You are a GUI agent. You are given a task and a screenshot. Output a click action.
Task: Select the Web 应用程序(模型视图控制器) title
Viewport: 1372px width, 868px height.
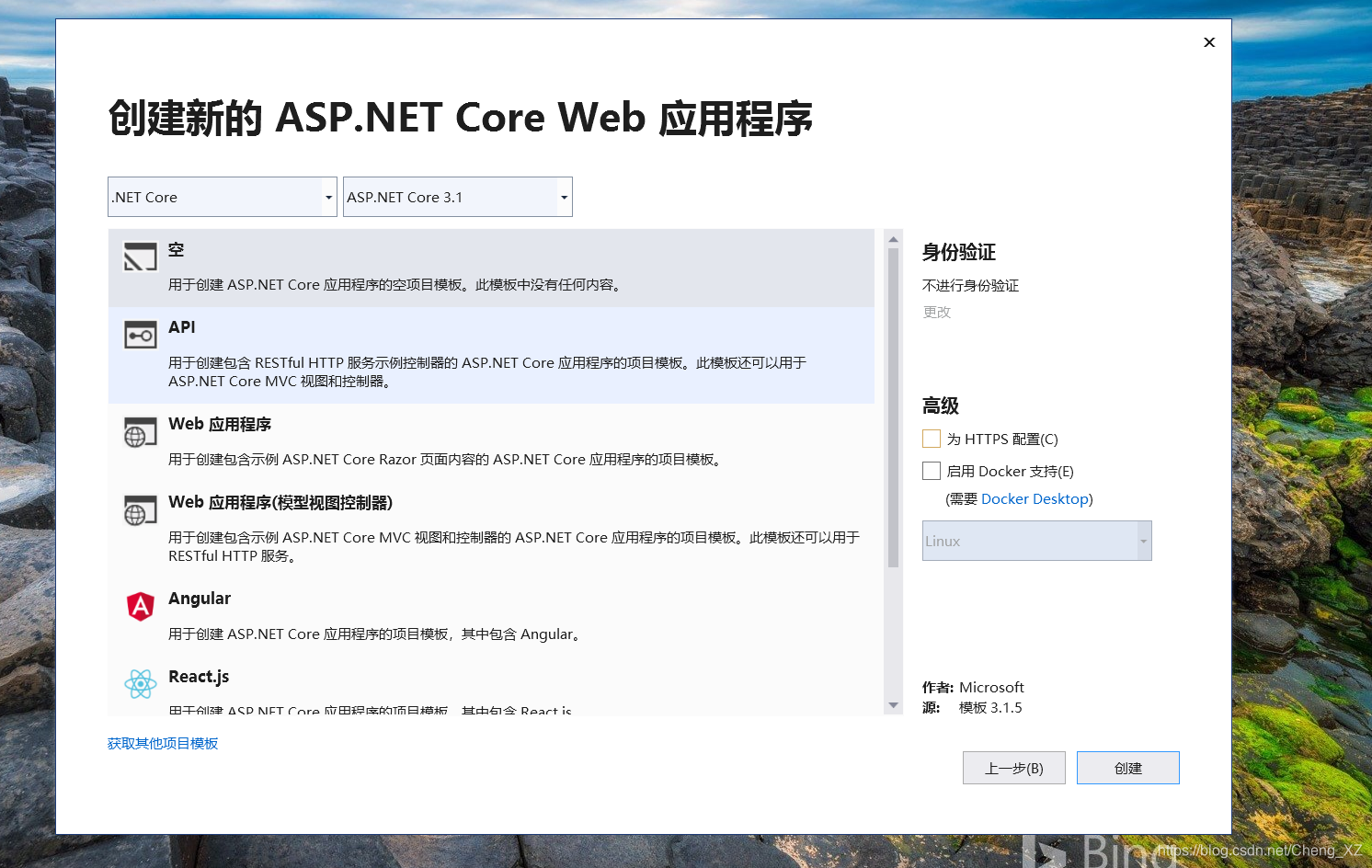click(280, 502)
